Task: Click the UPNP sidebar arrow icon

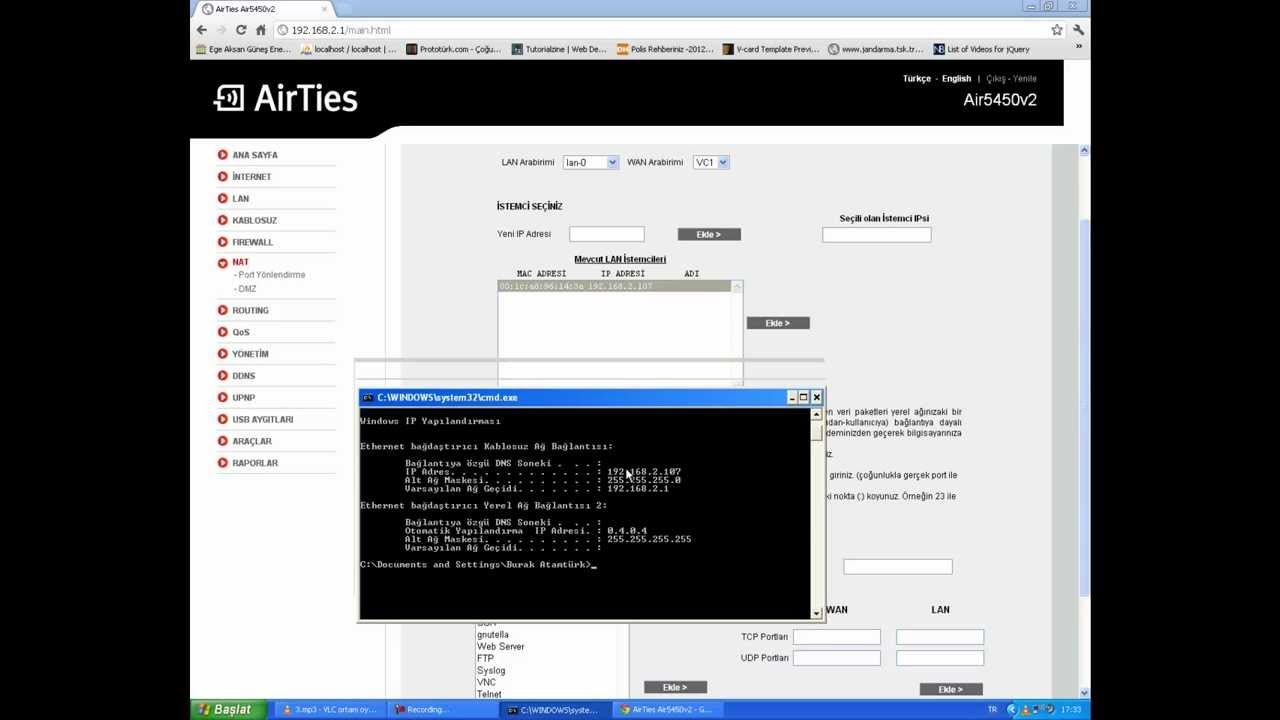Action: click(x=222, y=397)
